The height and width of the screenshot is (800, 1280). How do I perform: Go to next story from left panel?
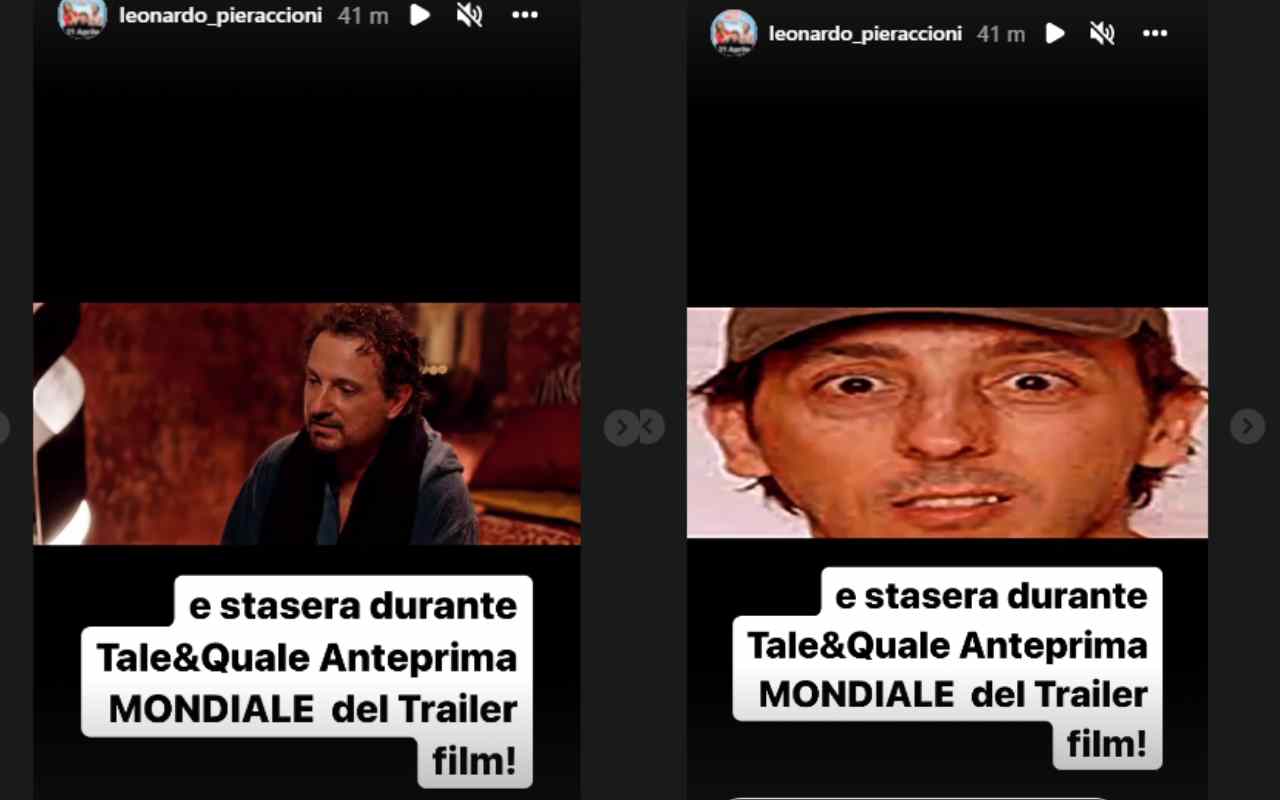click(x=620, y=428)
